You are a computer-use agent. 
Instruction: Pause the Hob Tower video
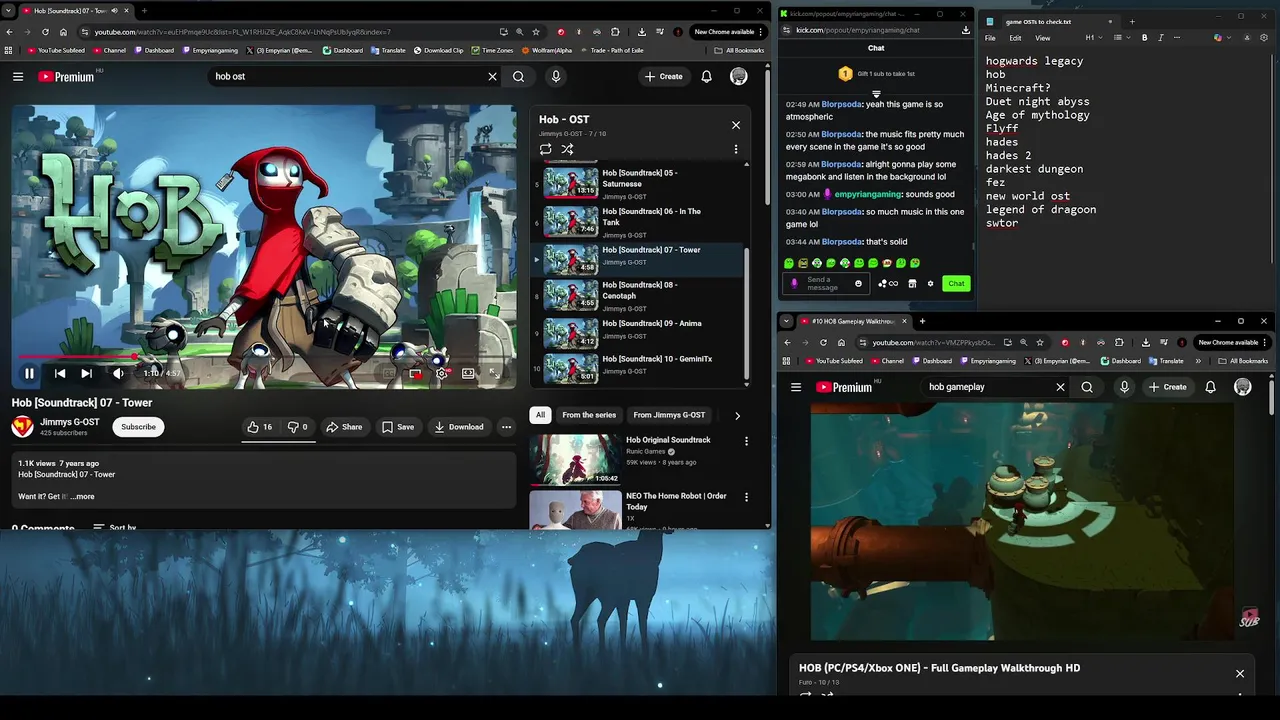[29, 373]
